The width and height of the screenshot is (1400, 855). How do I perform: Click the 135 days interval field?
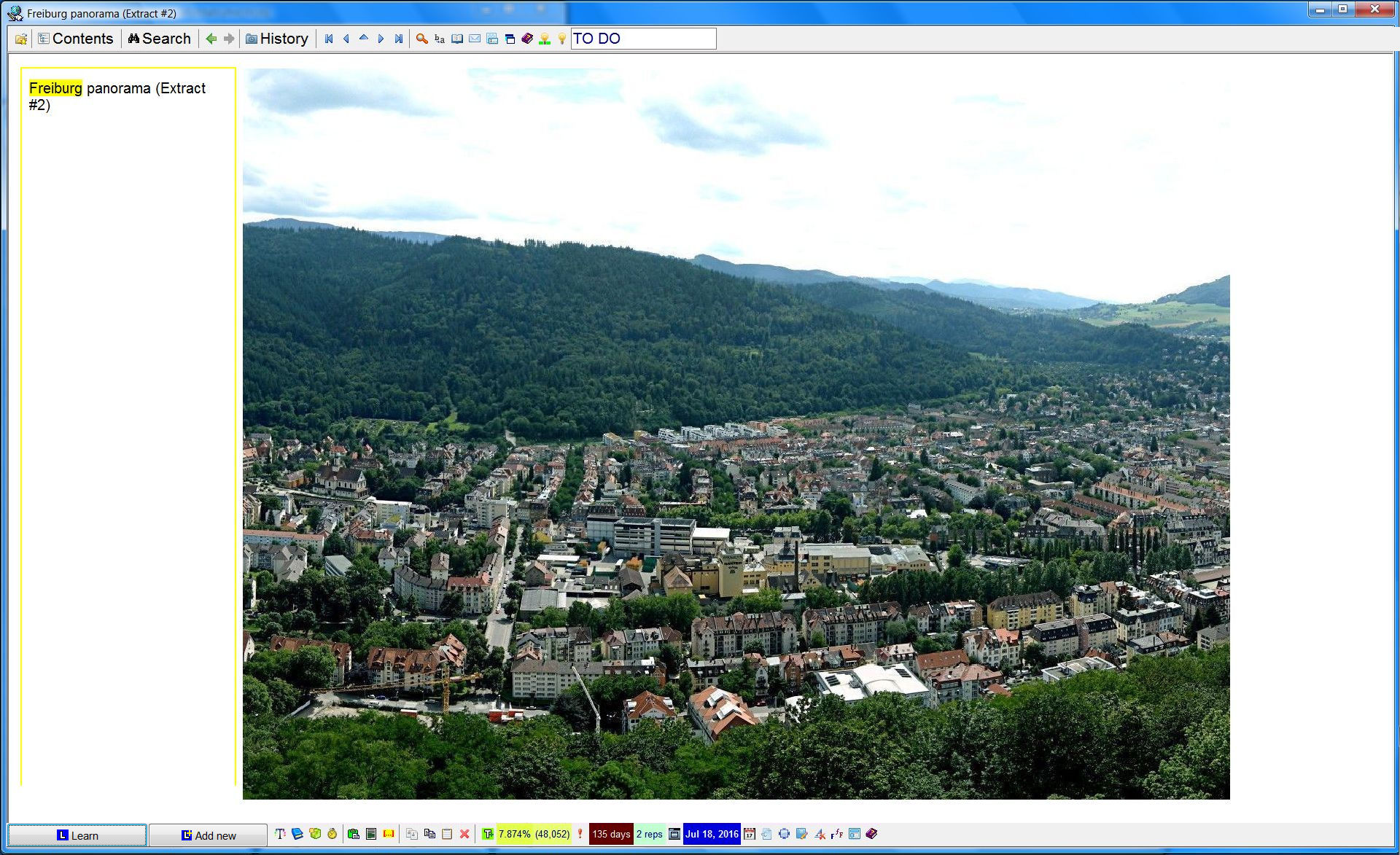(610, 834)
